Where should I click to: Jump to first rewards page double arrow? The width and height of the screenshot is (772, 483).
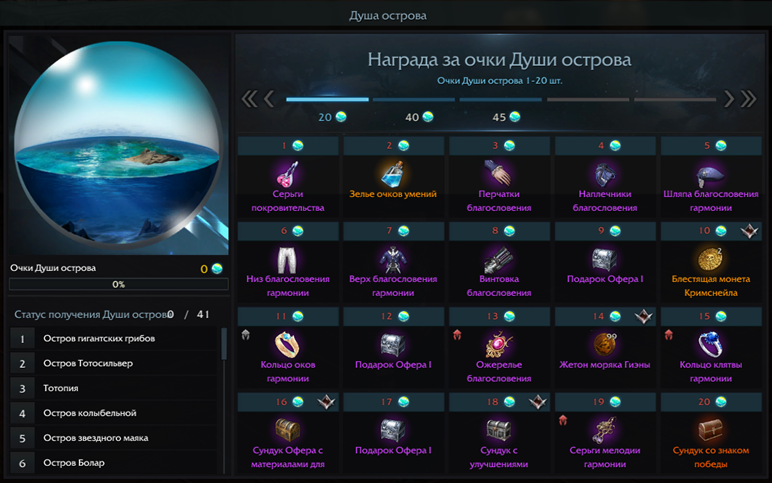click(249, 99)
